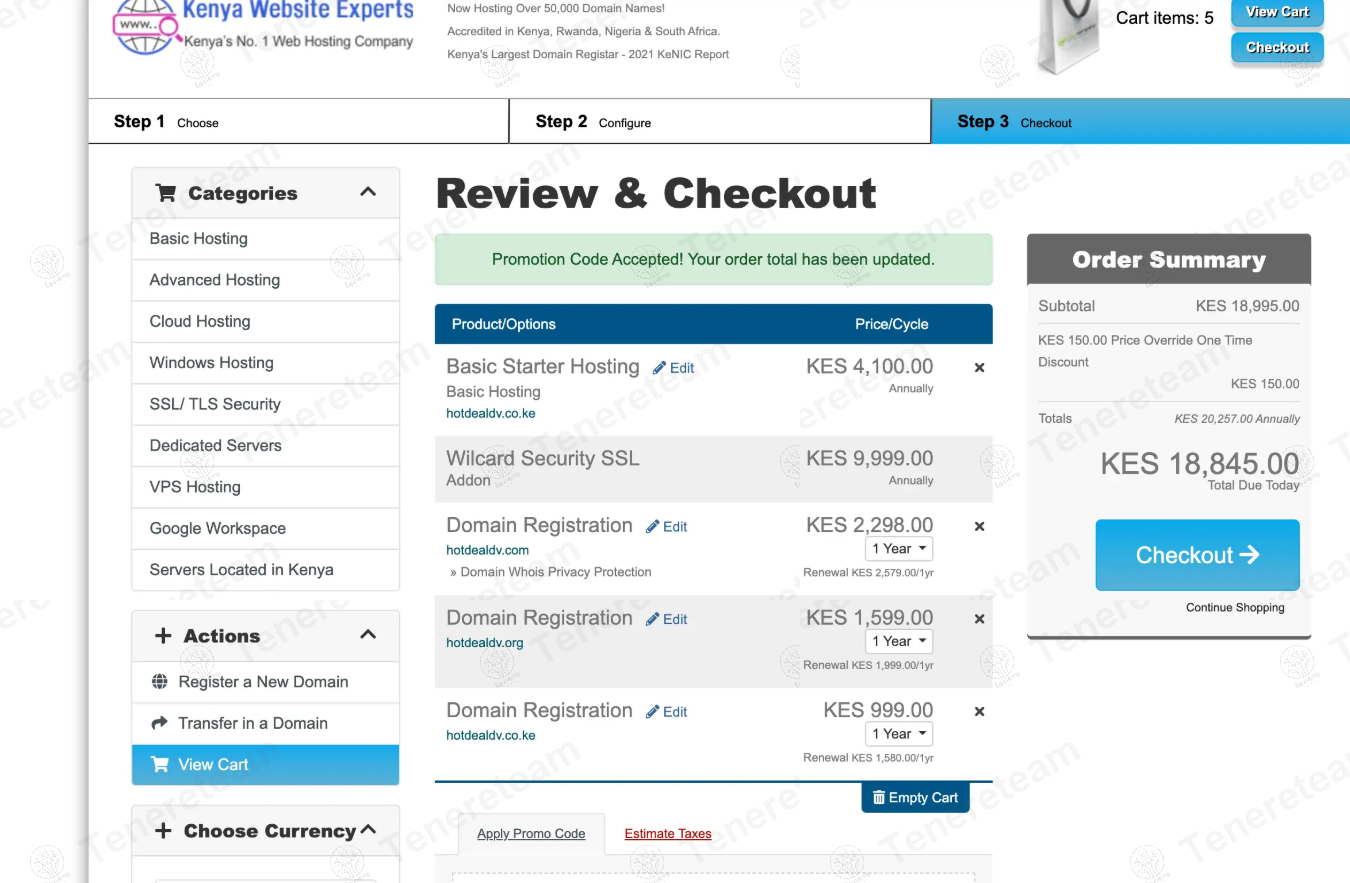The height and width of the screenshot is (883, 1350).
Task: Switch to Estimate Taxes tab
Action: coord(668,834)
